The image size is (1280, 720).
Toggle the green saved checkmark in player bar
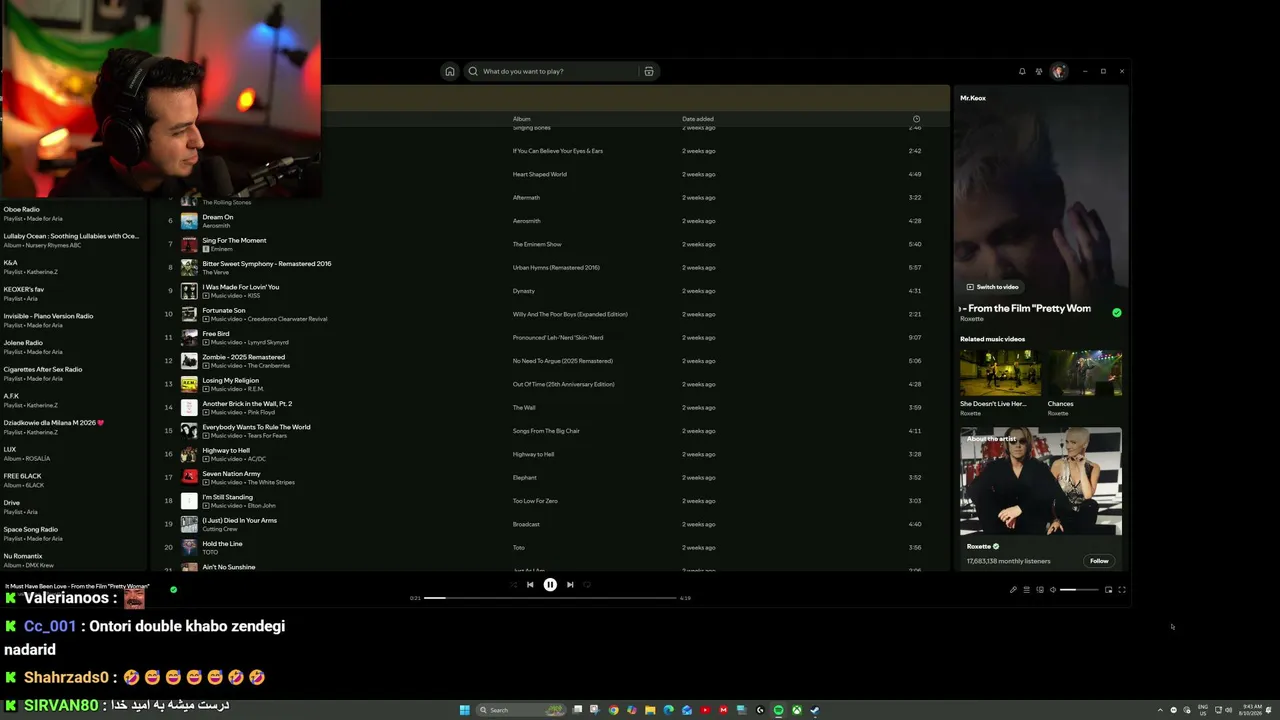pos(173,590)
